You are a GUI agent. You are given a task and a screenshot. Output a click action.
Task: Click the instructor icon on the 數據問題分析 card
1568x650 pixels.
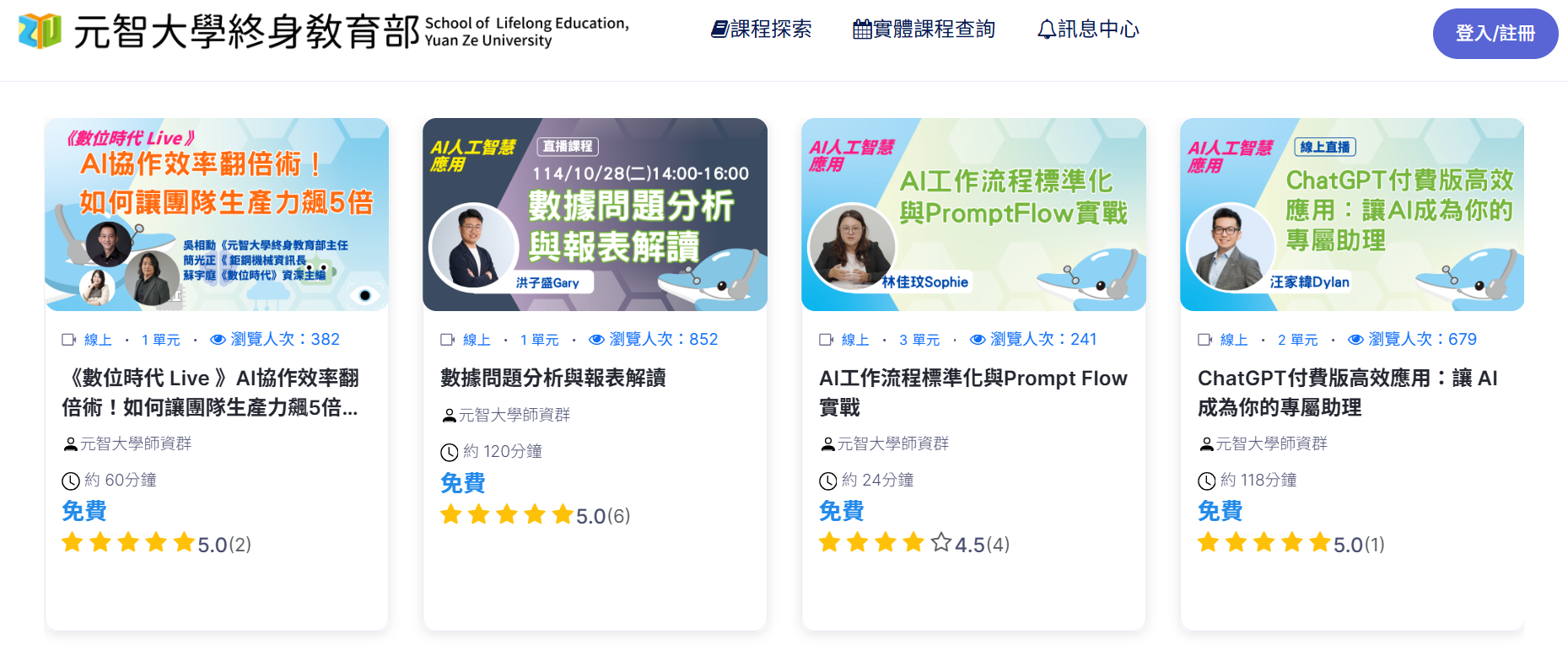449,416
